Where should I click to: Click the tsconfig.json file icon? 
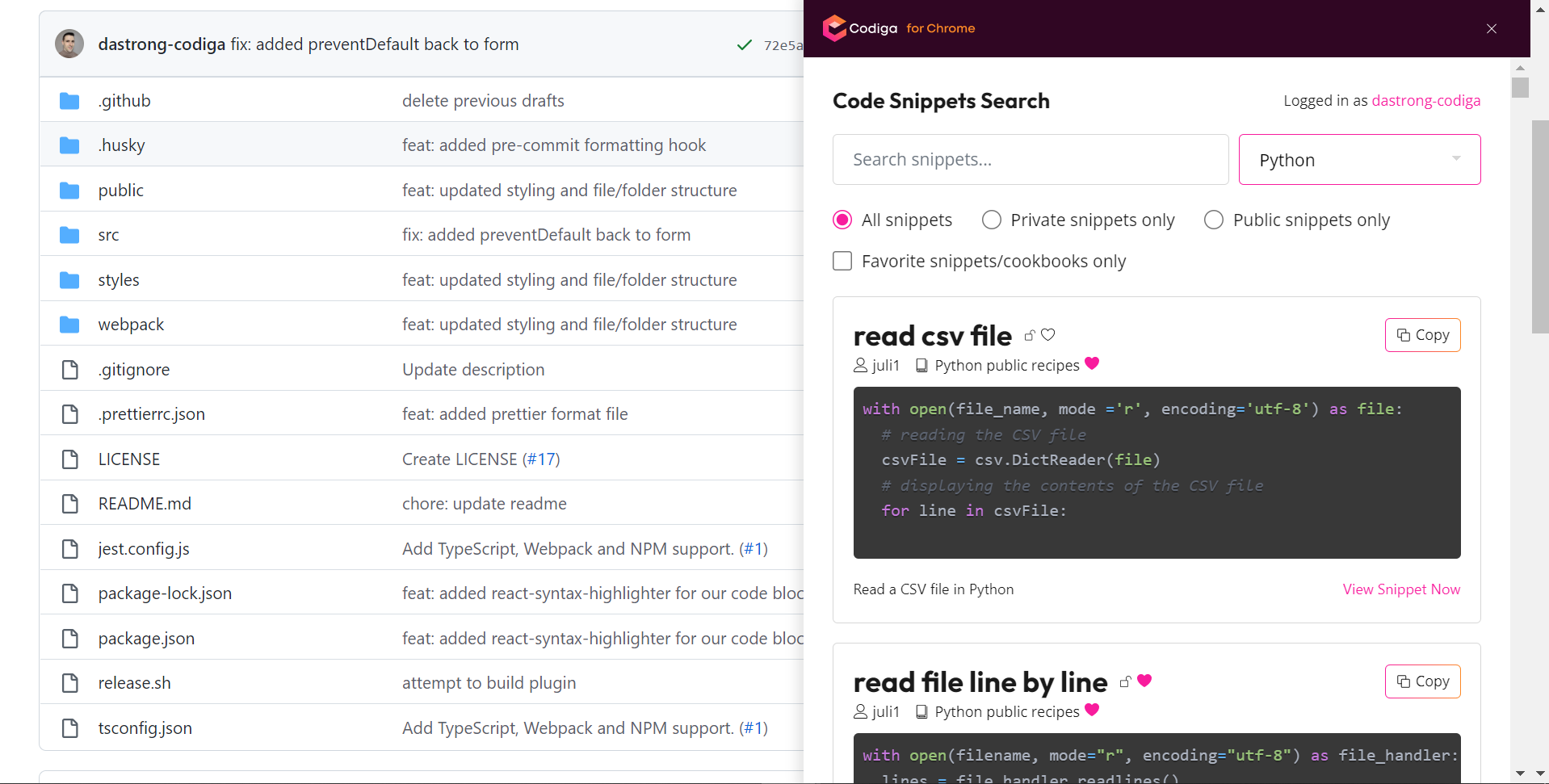click(x=70, y=728)
